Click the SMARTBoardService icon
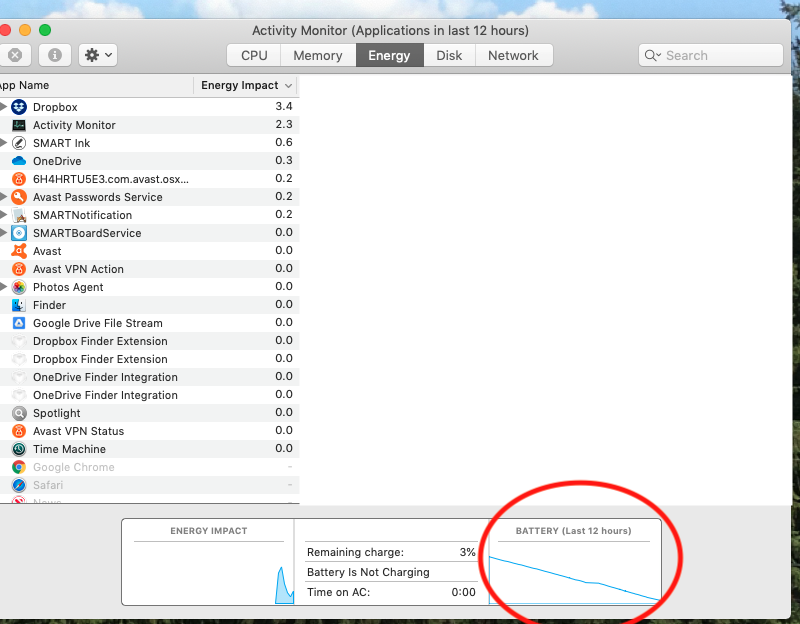The width and height of the screenshot is (800, 624). [19, 233]
